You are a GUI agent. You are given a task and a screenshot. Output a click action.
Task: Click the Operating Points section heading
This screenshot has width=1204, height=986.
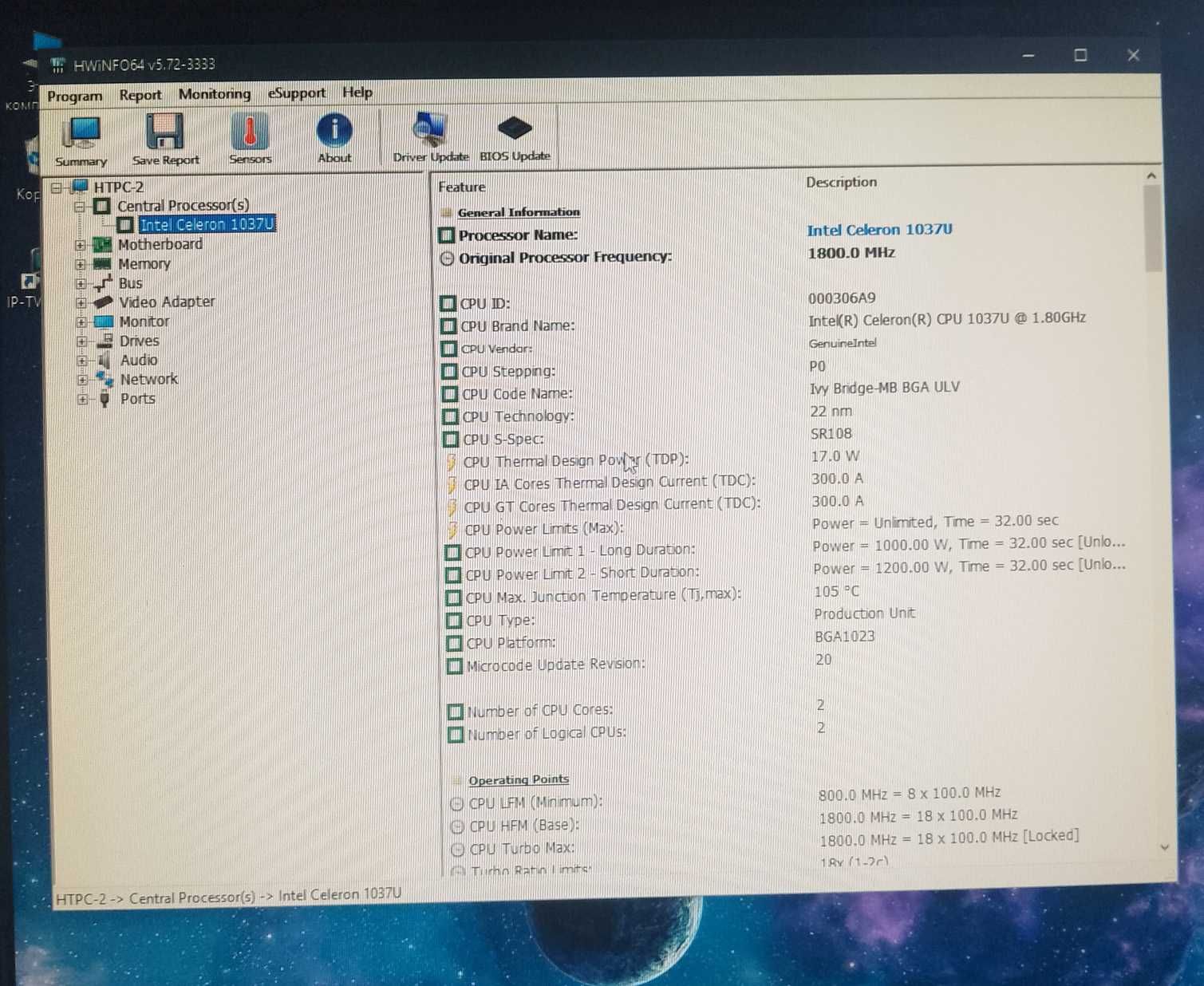[x=519, y=780]
